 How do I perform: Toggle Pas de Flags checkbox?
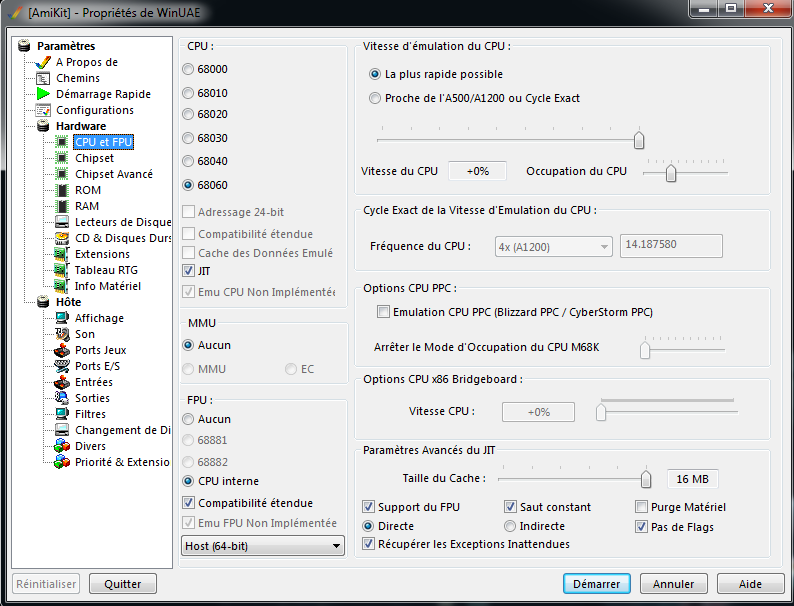click(x=641, y=527)
